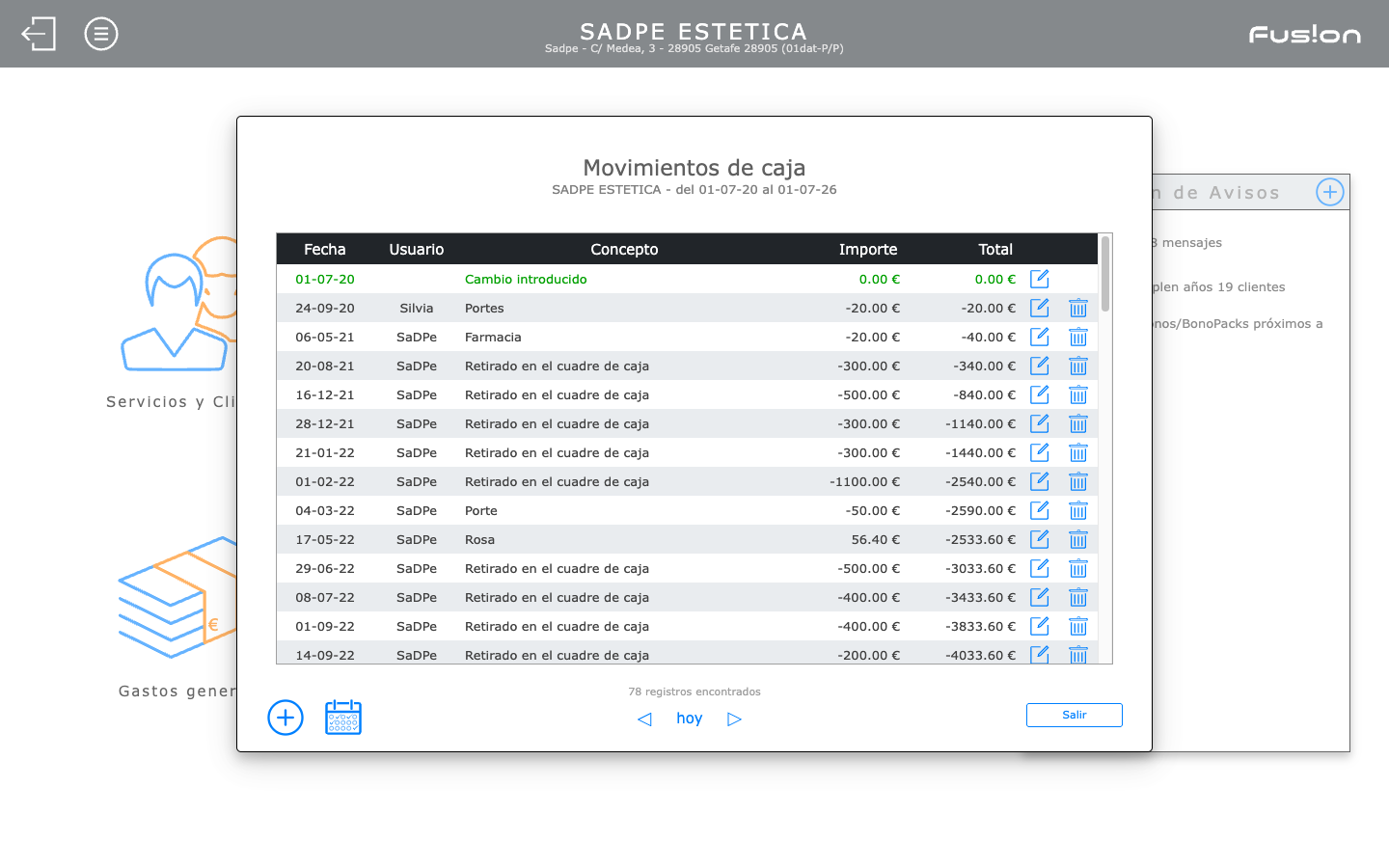
Task: Select the 'Farmacia' concept cell
Action: click(493, 337)
